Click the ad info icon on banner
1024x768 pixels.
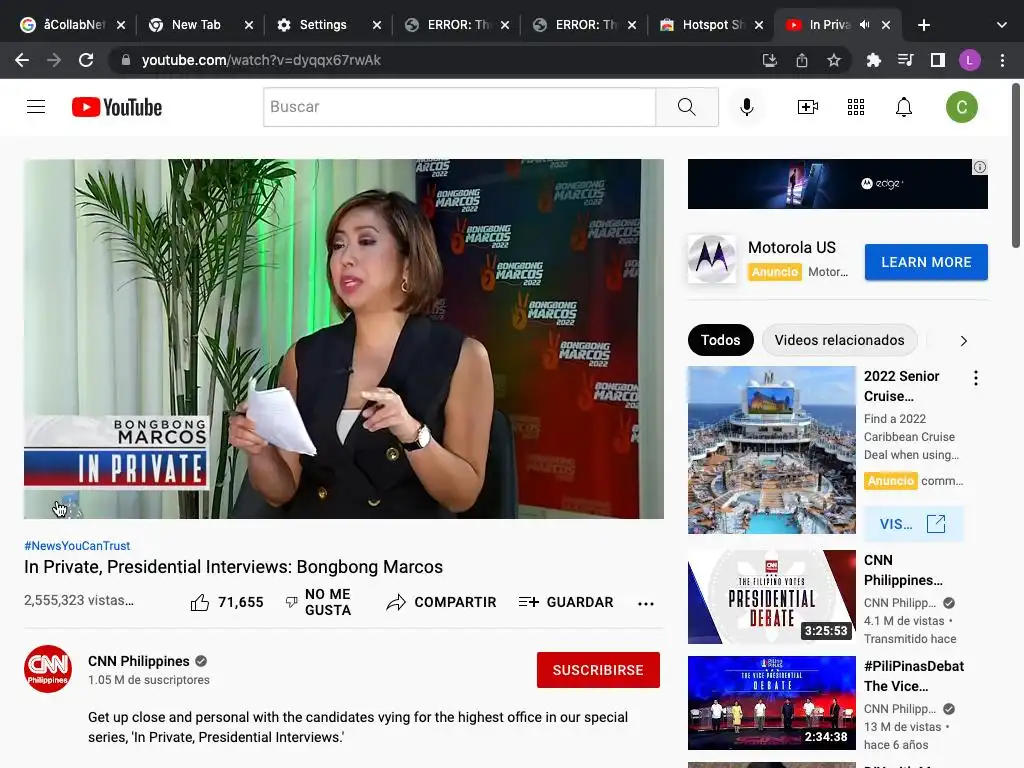point(980,167)
